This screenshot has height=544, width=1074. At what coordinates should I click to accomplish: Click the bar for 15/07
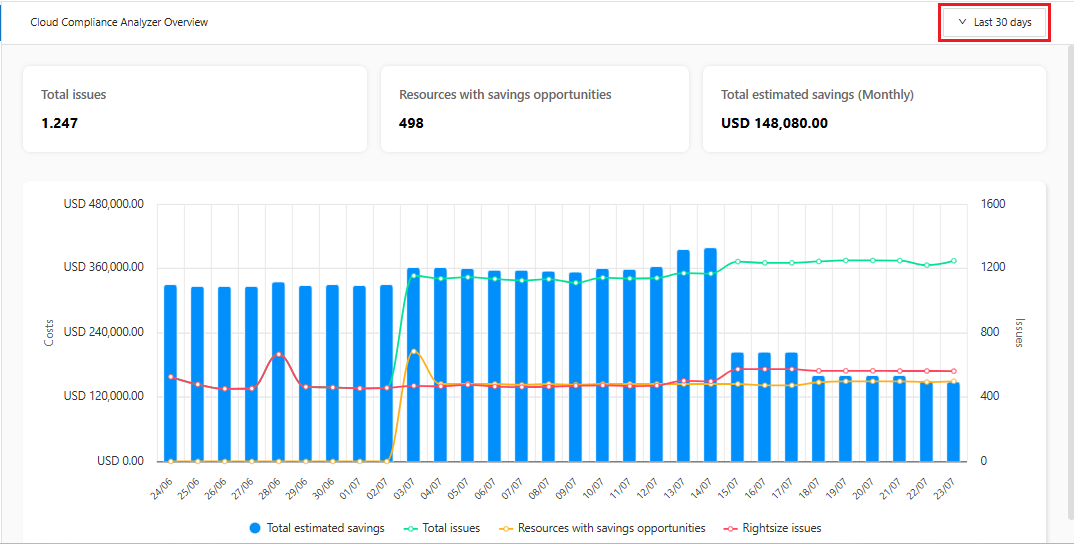pos(737,410)
